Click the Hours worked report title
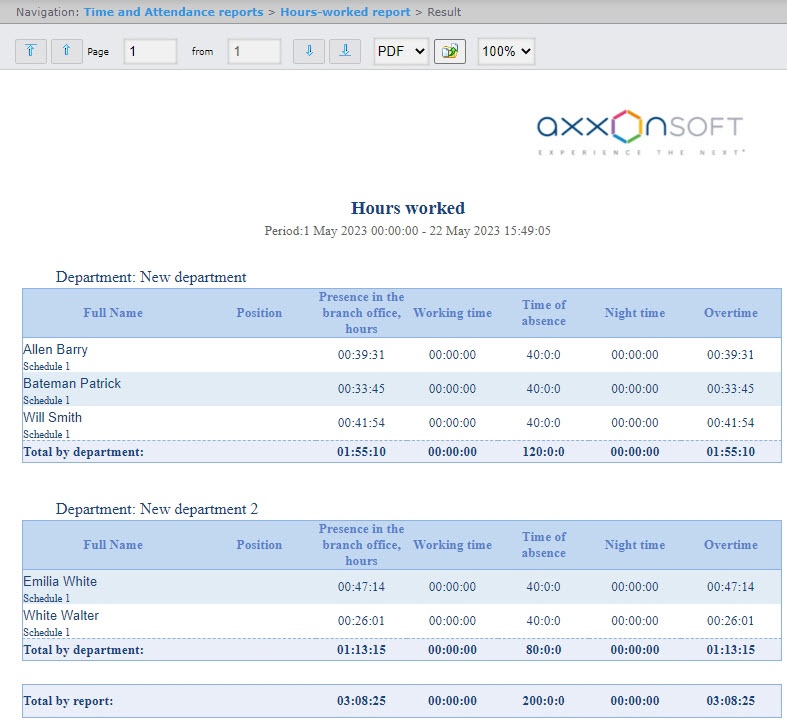The height and width of the screenshot is (726, 787). [x=407, y=208]
